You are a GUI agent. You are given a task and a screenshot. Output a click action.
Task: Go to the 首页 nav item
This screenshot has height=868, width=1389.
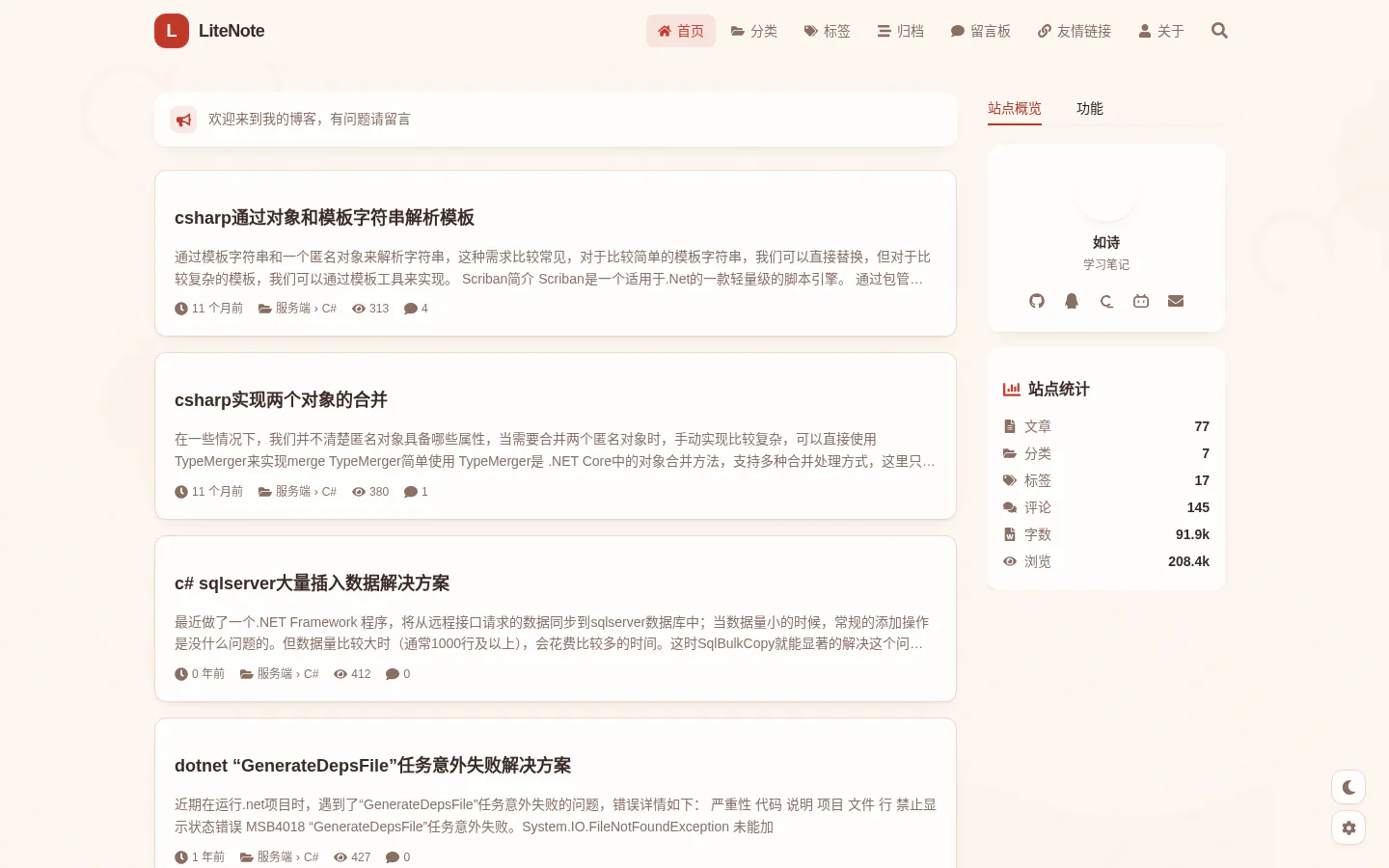click(681, 31)
